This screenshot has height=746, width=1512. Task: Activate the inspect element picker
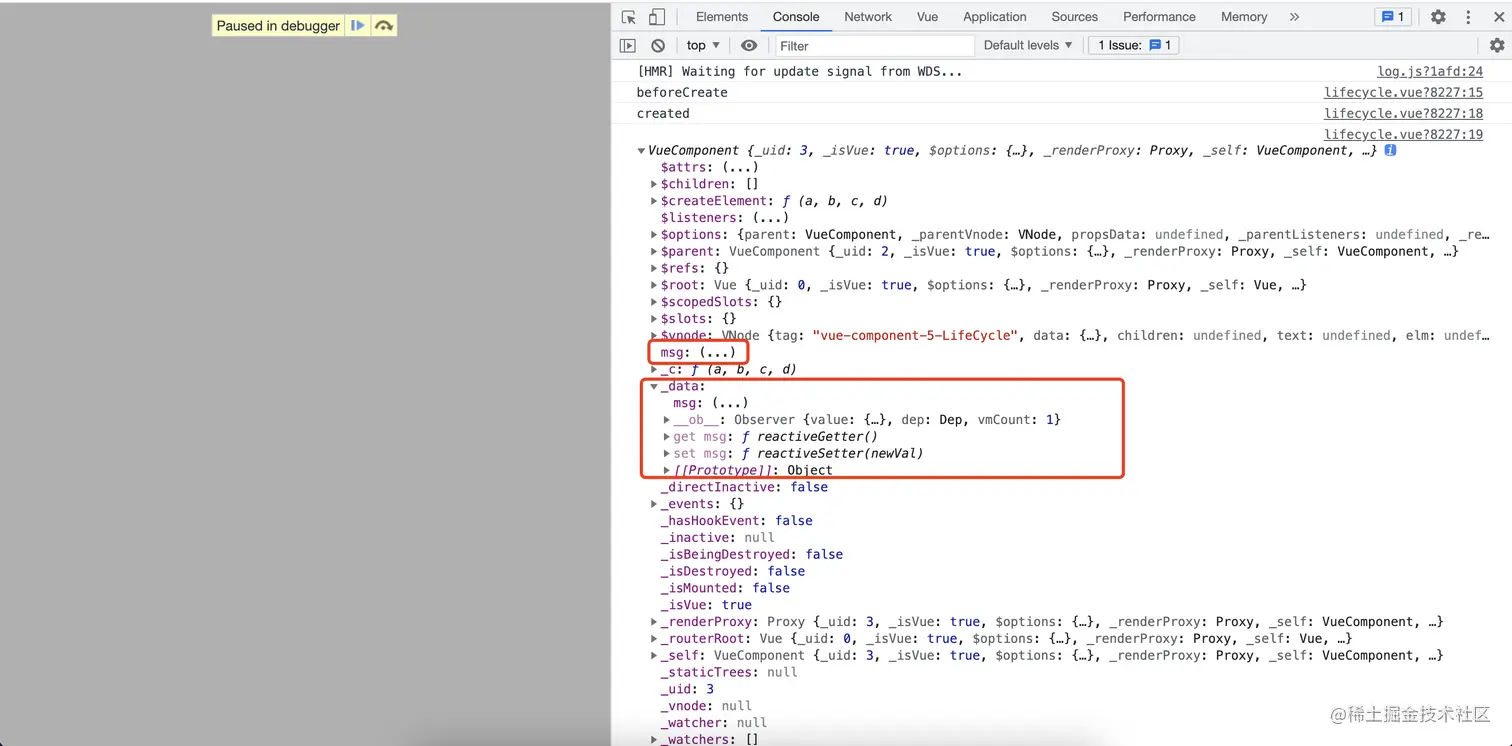click(x=629, y=17)
